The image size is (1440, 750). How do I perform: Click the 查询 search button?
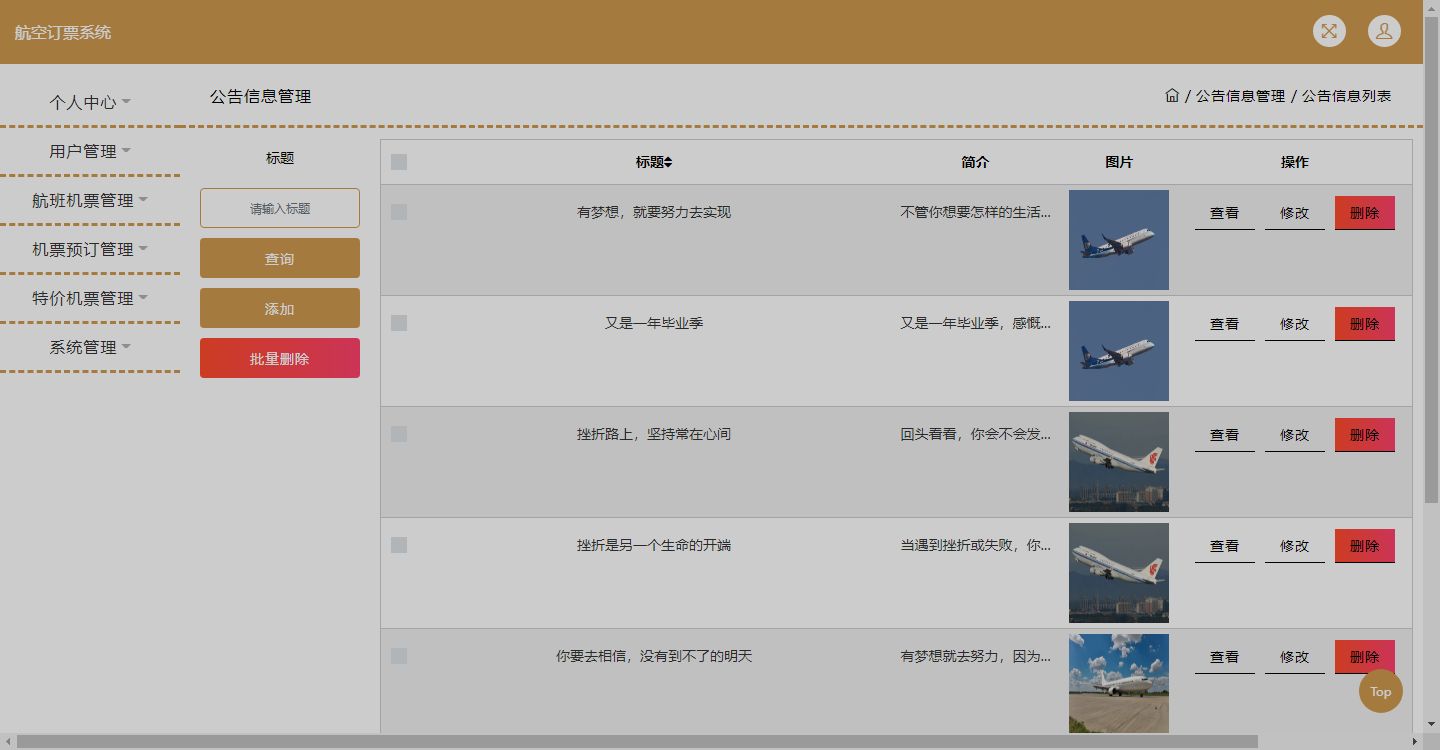pyautogui.click(x=279, y=257)
